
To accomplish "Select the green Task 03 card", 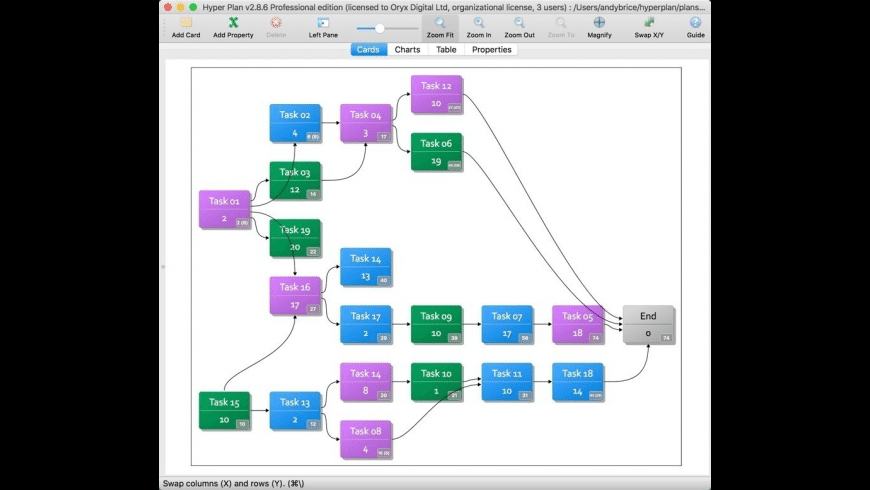I will (x=295, y=180).
